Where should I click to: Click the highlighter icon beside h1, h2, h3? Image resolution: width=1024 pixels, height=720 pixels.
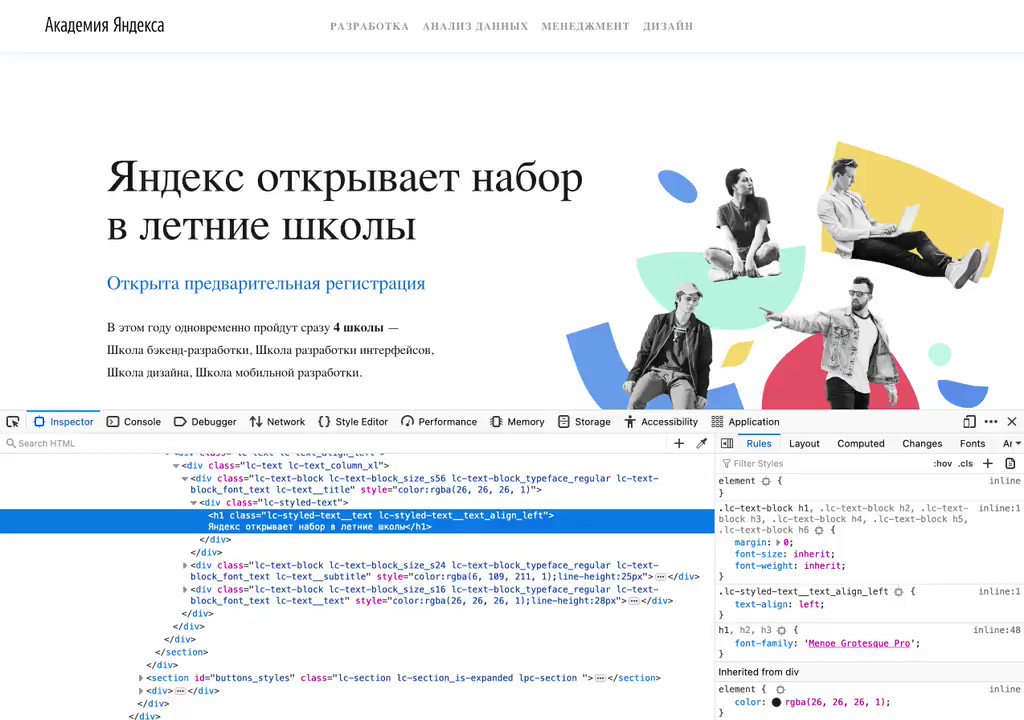click(x=782, y=630)
